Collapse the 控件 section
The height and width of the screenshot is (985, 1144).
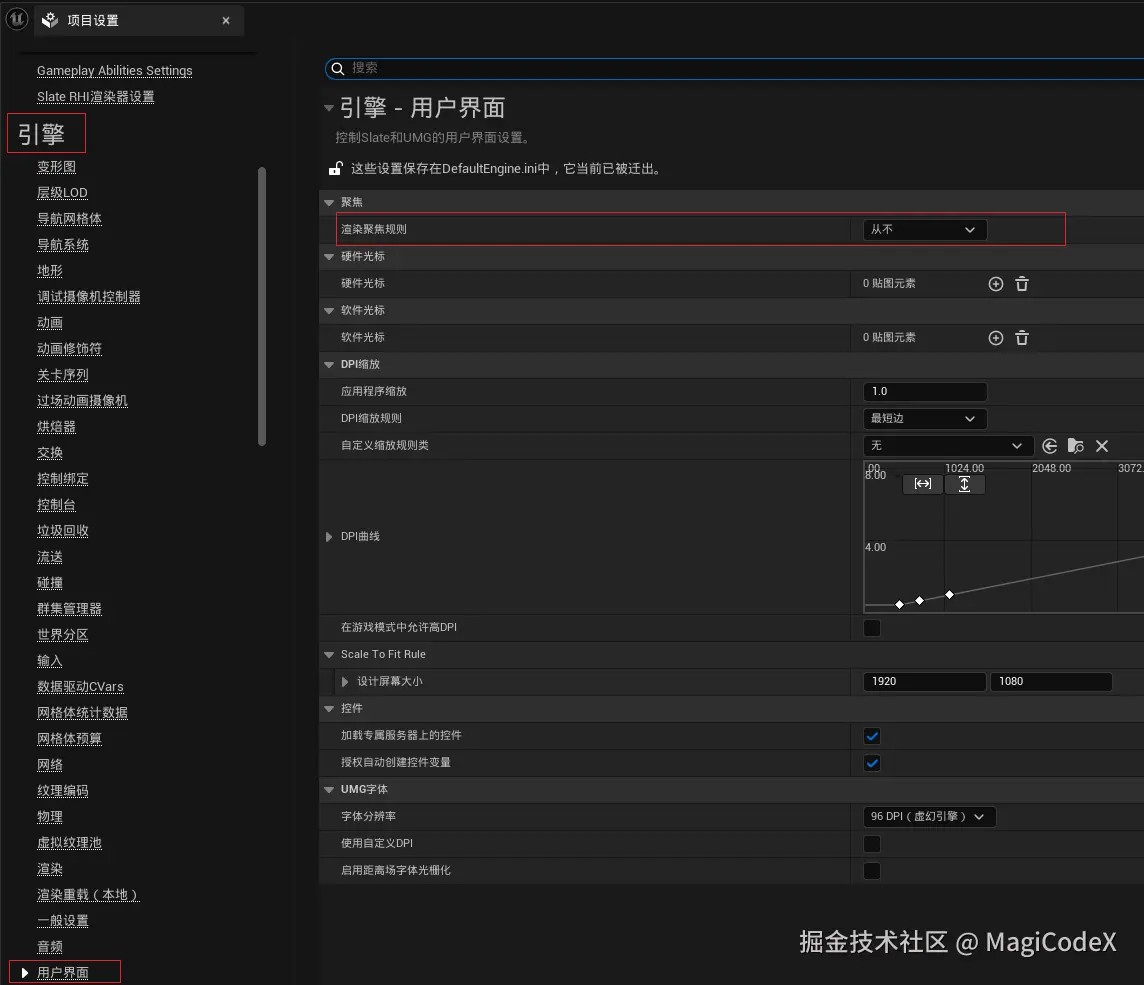pos(329,709)
